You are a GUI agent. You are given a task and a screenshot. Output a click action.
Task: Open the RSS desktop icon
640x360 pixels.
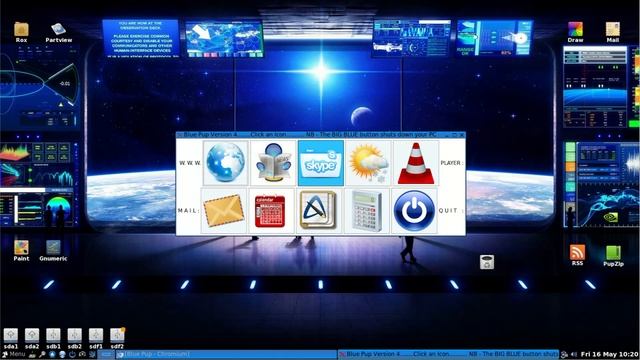pos(577,255)
